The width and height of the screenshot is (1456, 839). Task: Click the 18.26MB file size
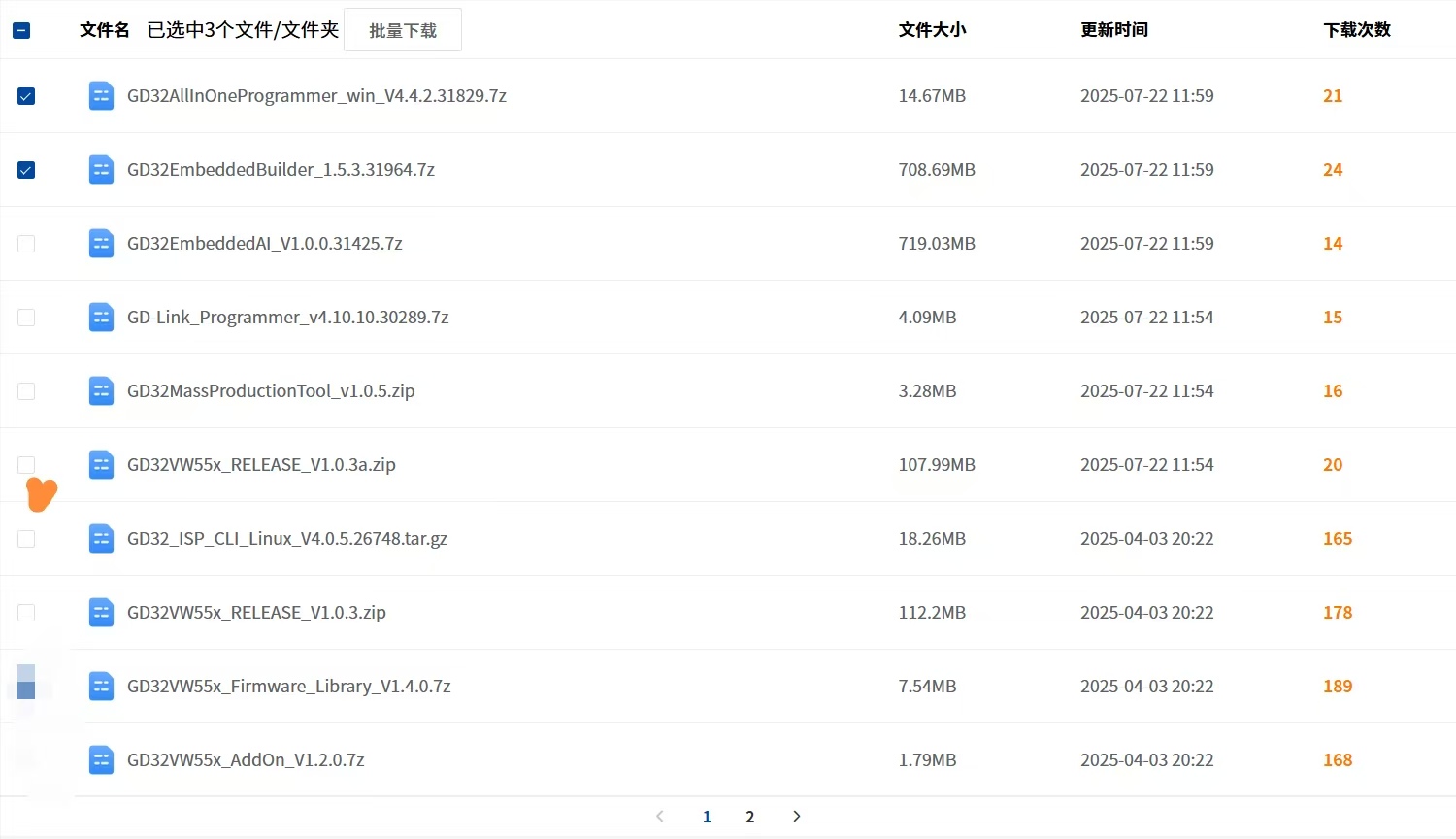tap(932, 539)
